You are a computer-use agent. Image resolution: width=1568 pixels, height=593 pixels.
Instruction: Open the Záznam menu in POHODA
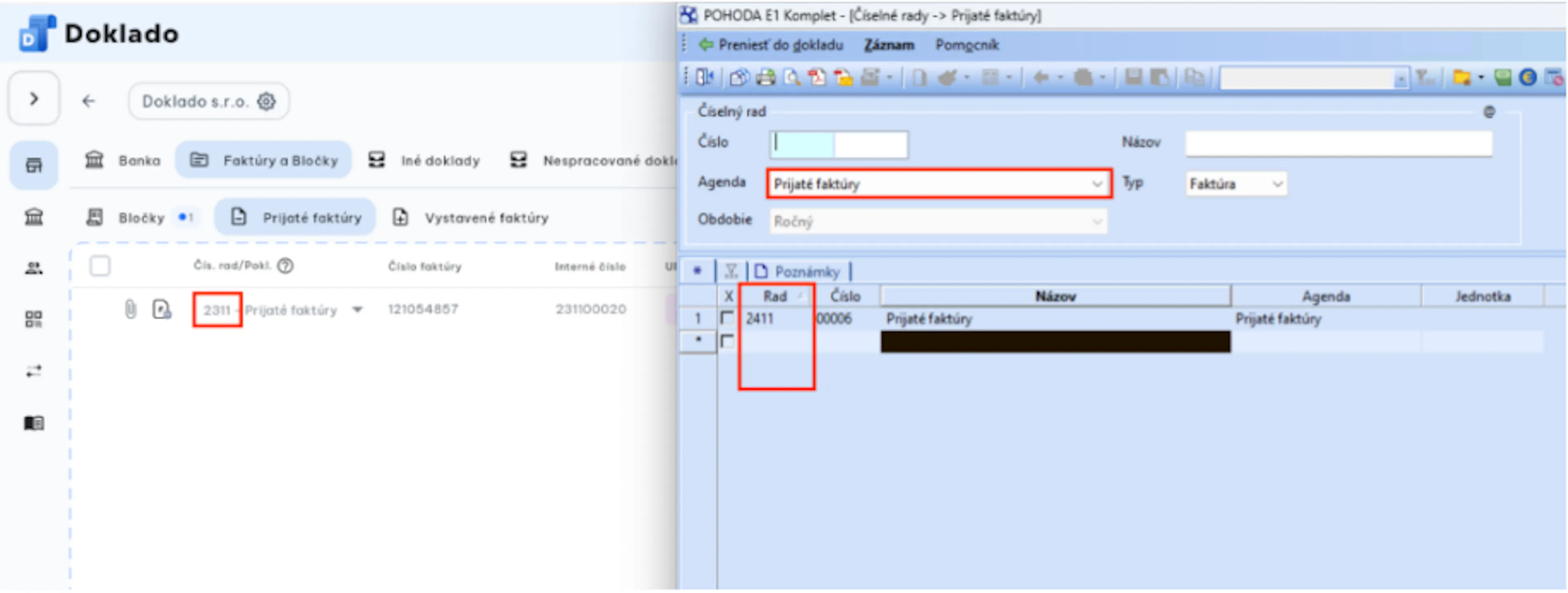pos(889,45)
